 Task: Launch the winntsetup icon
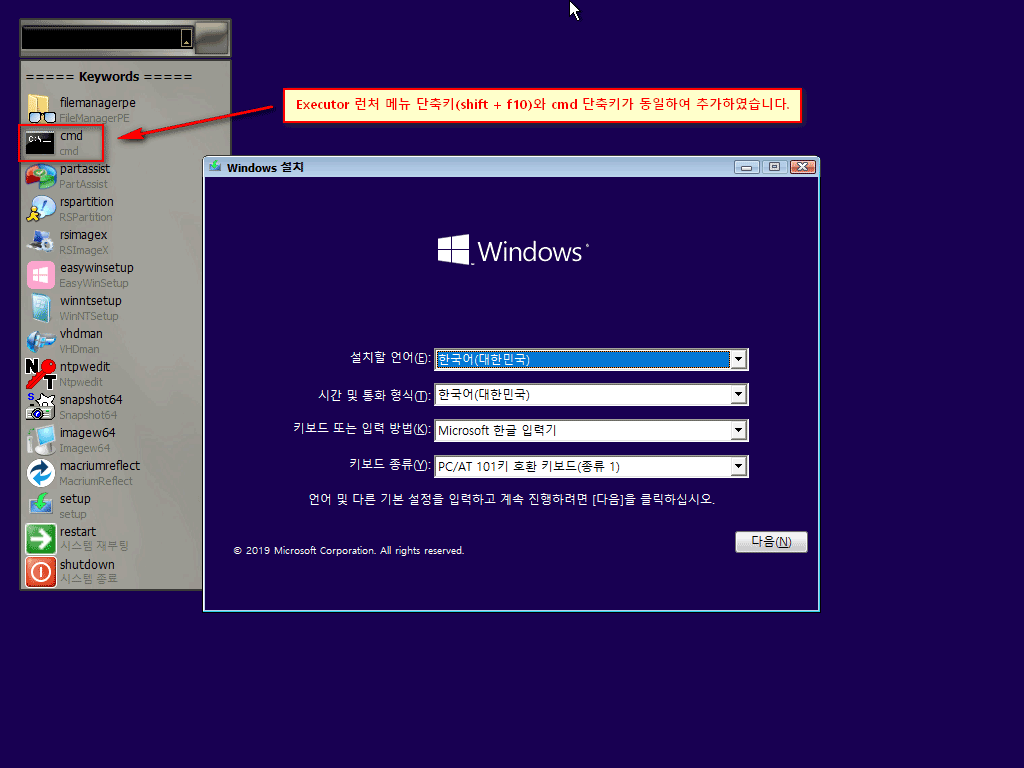click(40, 308)
